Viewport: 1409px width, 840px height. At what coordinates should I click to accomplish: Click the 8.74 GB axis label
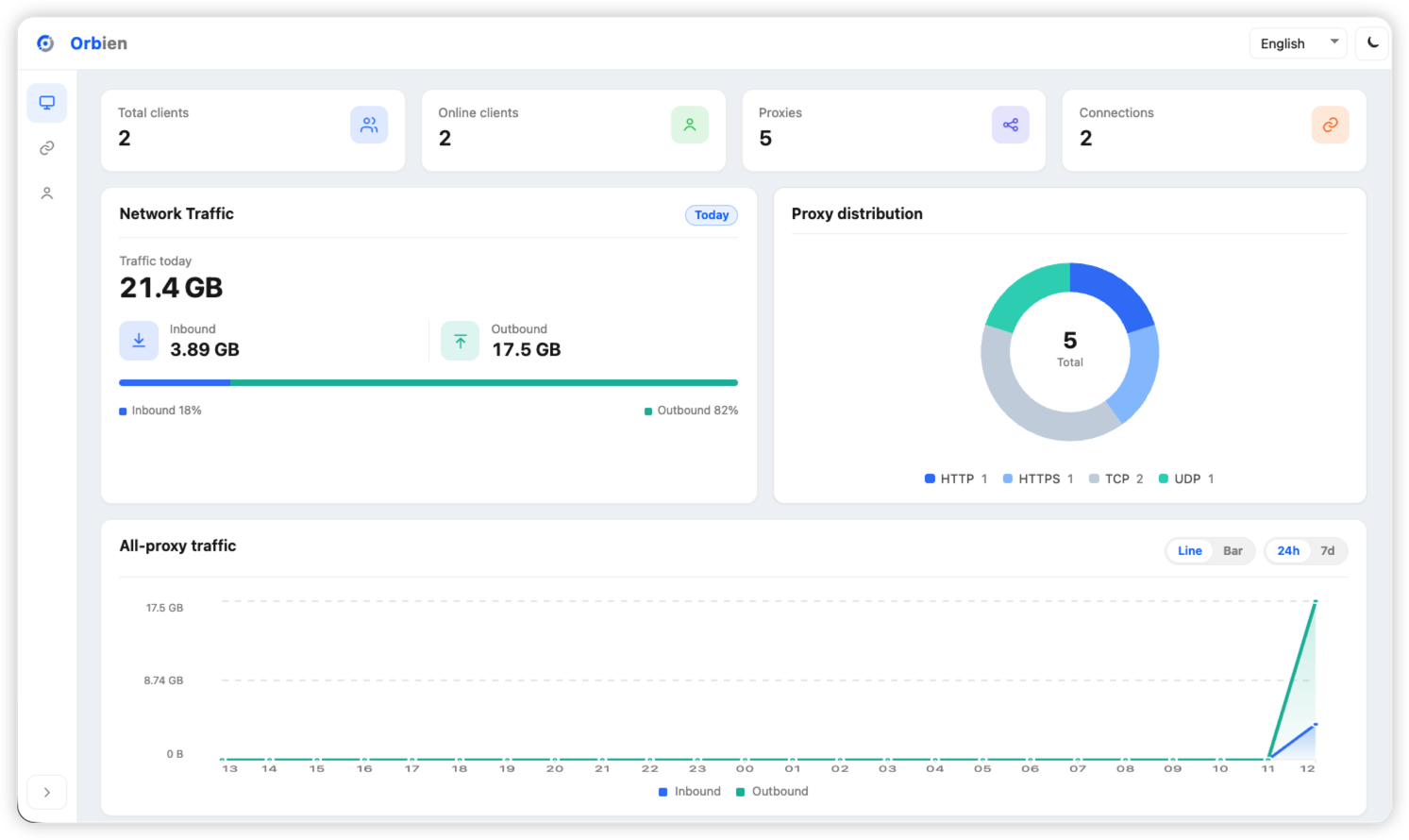(x=163, y=680)
